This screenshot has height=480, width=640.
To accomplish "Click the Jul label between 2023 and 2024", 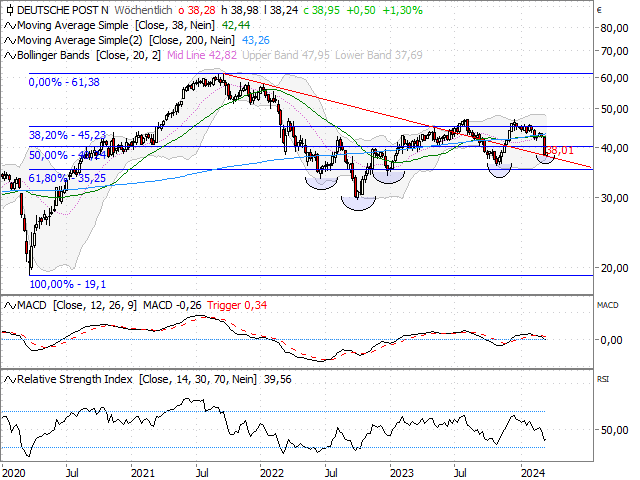I will point(460,473).
